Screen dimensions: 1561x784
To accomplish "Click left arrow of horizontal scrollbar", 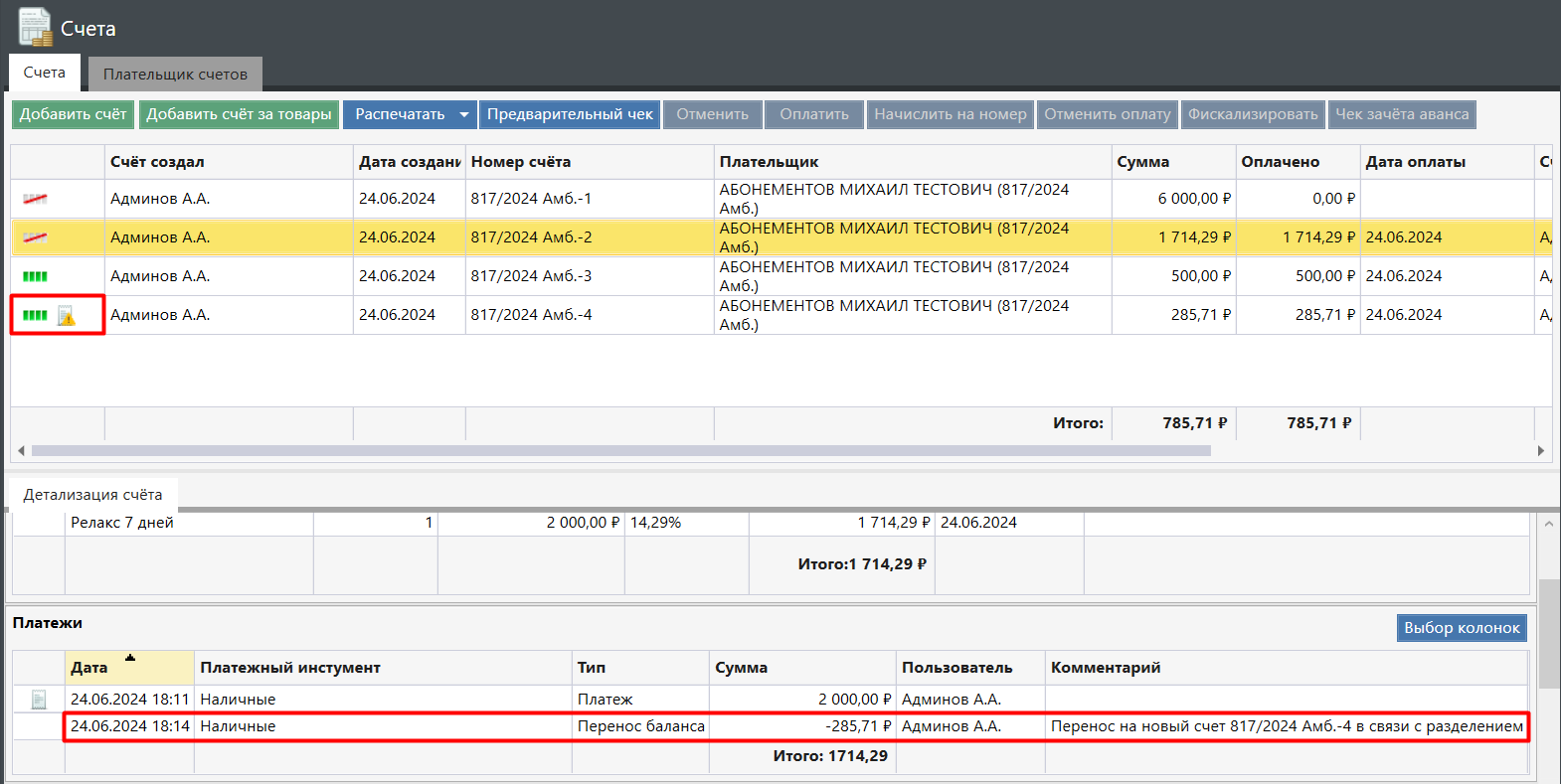I will [21, 451].
